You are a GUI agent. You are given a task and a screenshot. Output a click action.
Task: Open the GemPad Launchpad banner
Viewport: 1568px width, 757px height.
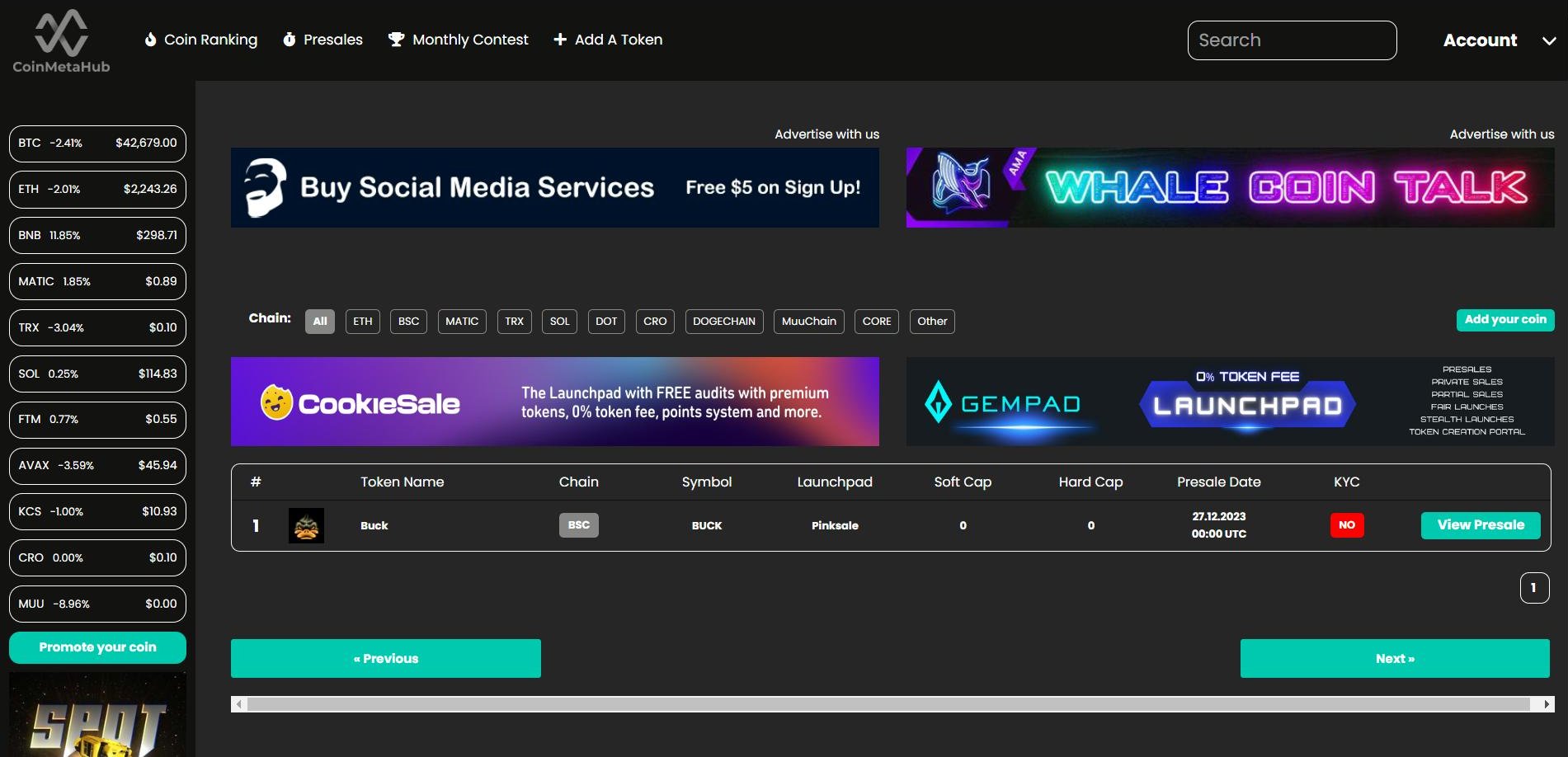coord(1230,402)
